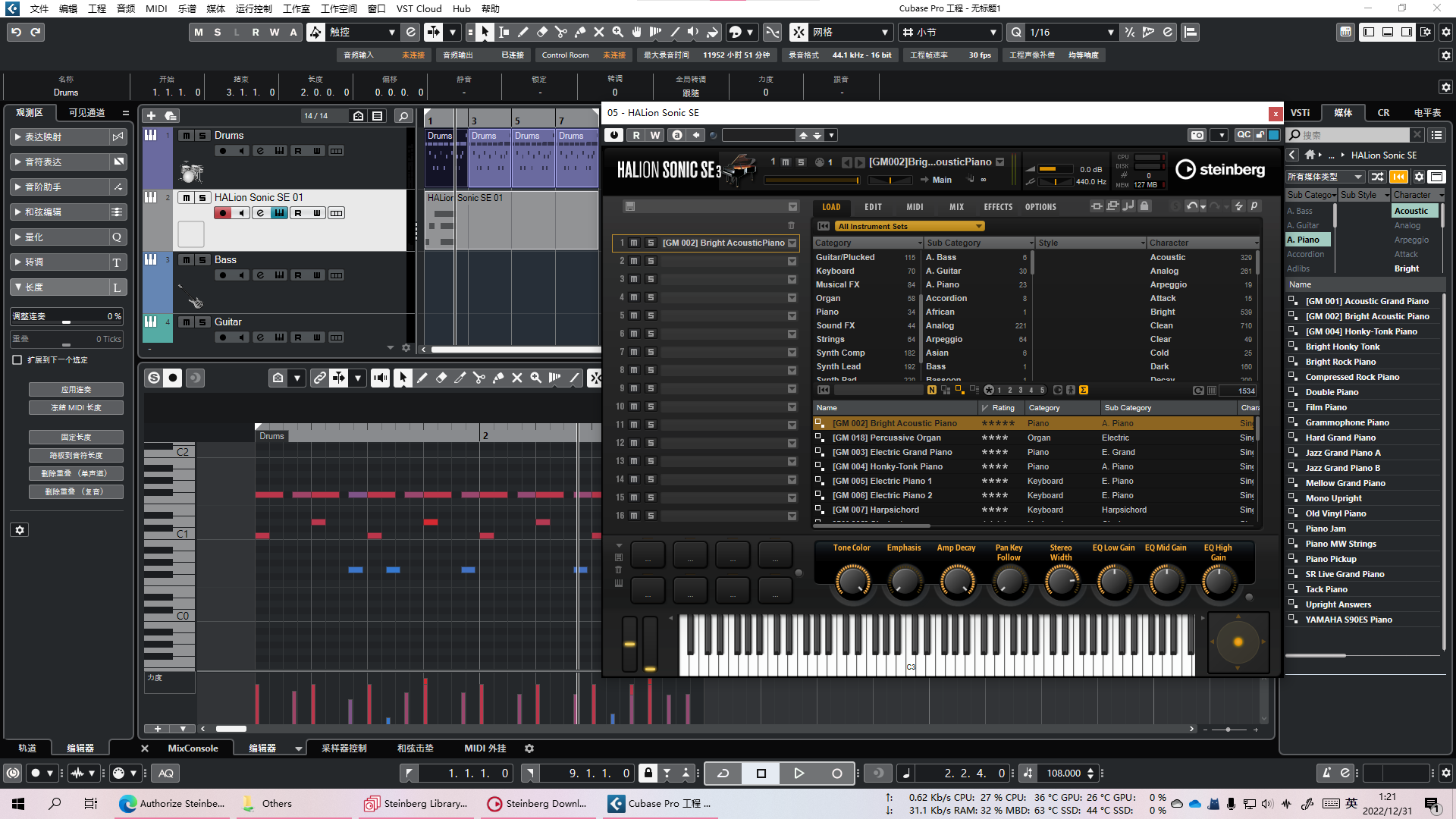The height and width of the screenshot is (819, 1456).
Task: Click the freeze MIDI lengths button
Action: tap(76, 407)
